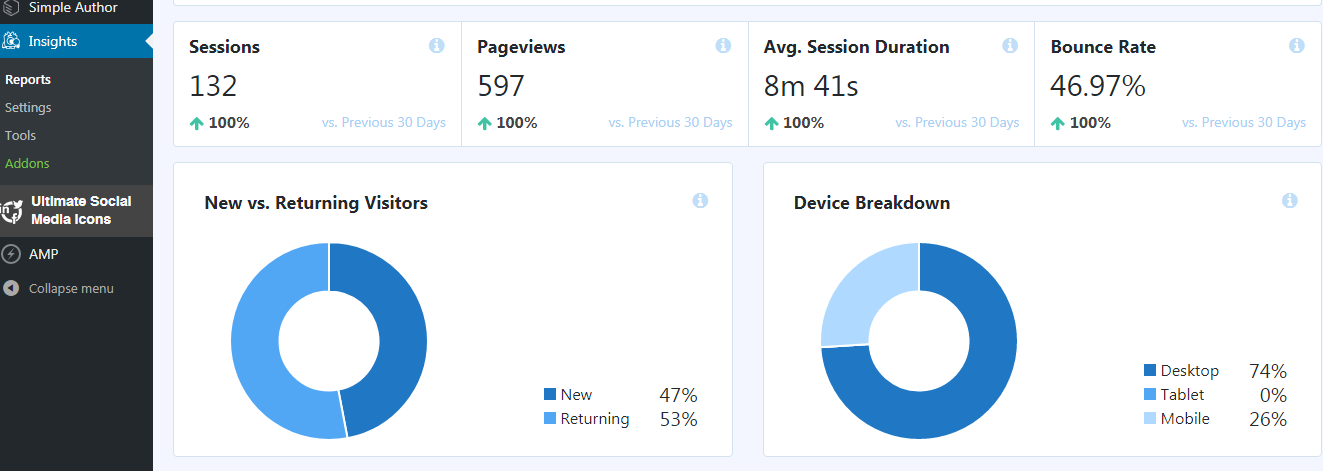Click the duration value 8m 41s

811,86
